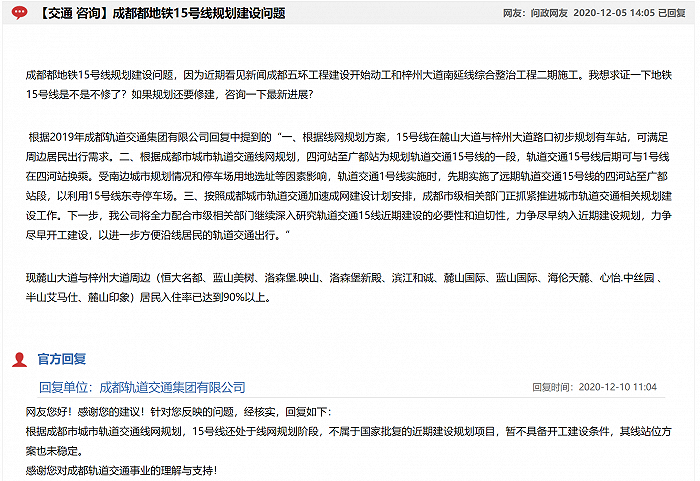Click the red person icon beside 官方回复
Viewport: 700px width, 481px height.
[x=19, y=360]
